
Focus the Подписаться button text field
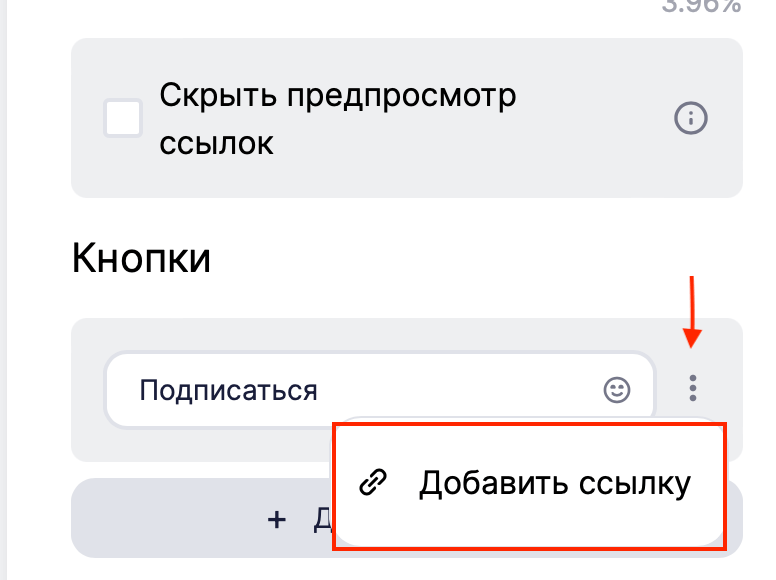coord(380,390)
